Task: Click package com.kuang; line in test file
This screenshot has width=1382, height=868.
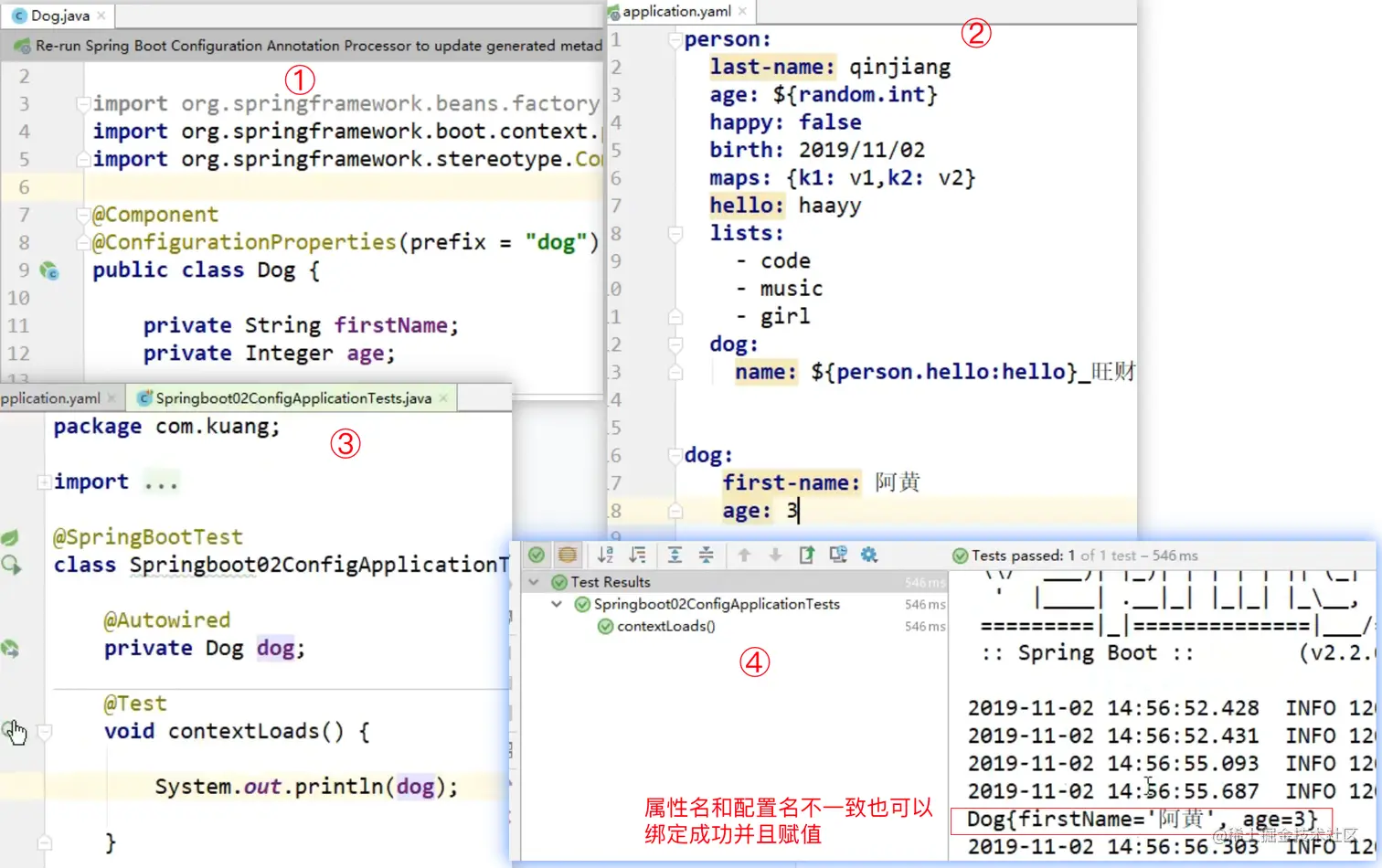Action: [x=166, y=427]
